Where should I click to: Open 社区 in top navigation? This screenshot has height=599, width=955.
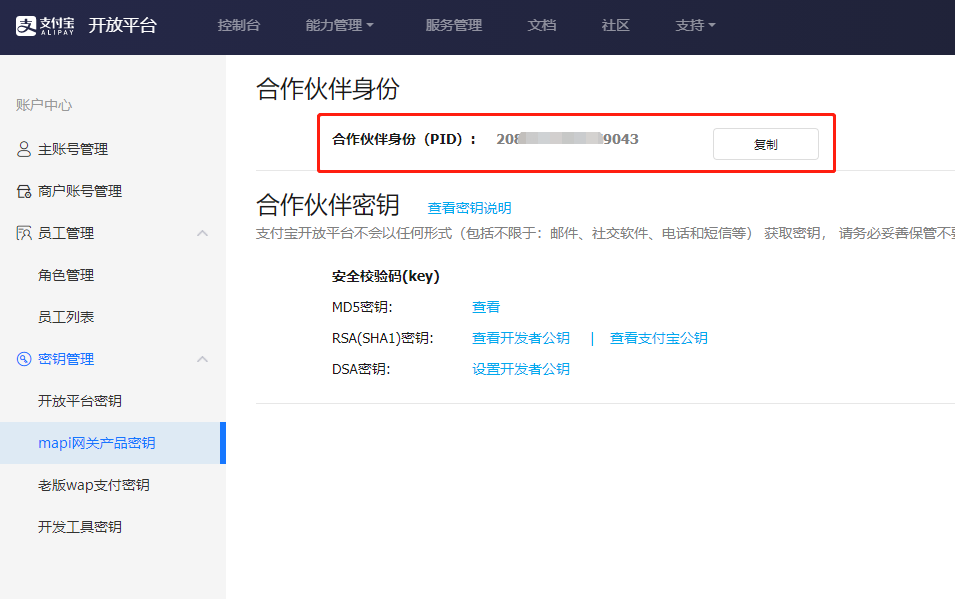click(x=616, y=26)
